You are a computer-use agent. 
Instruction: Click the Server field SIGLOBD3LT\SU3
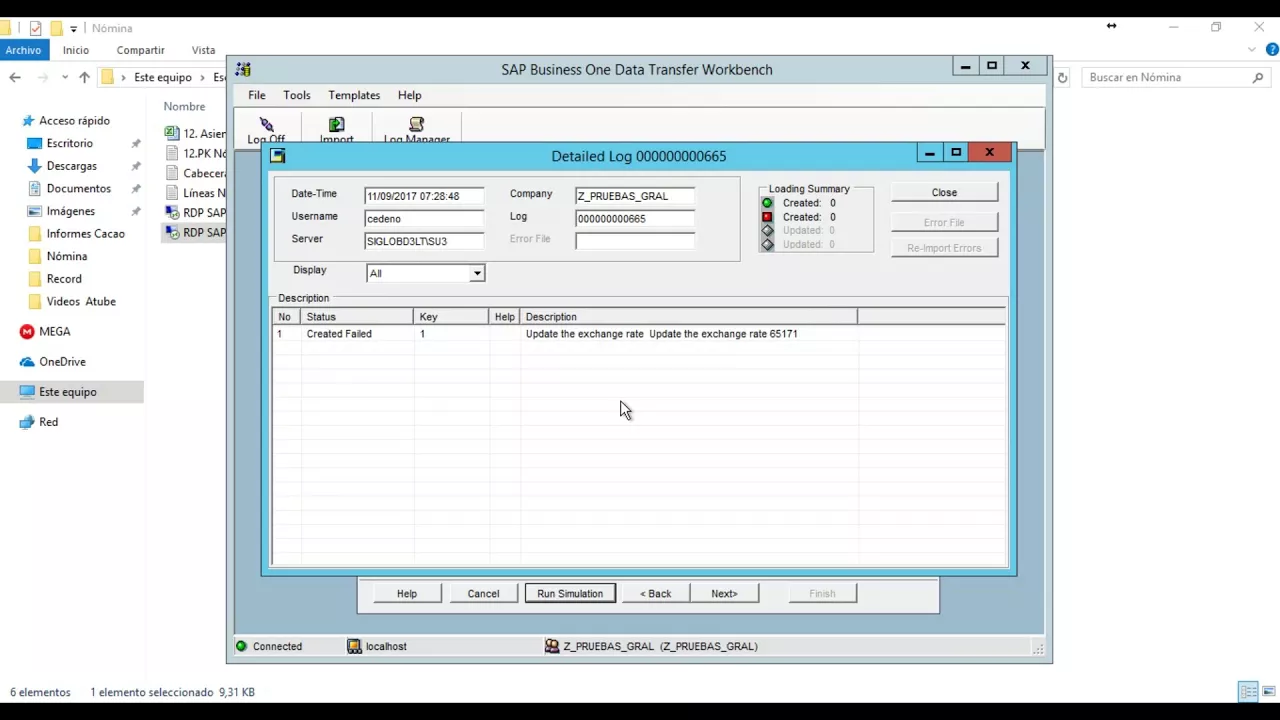424,241
